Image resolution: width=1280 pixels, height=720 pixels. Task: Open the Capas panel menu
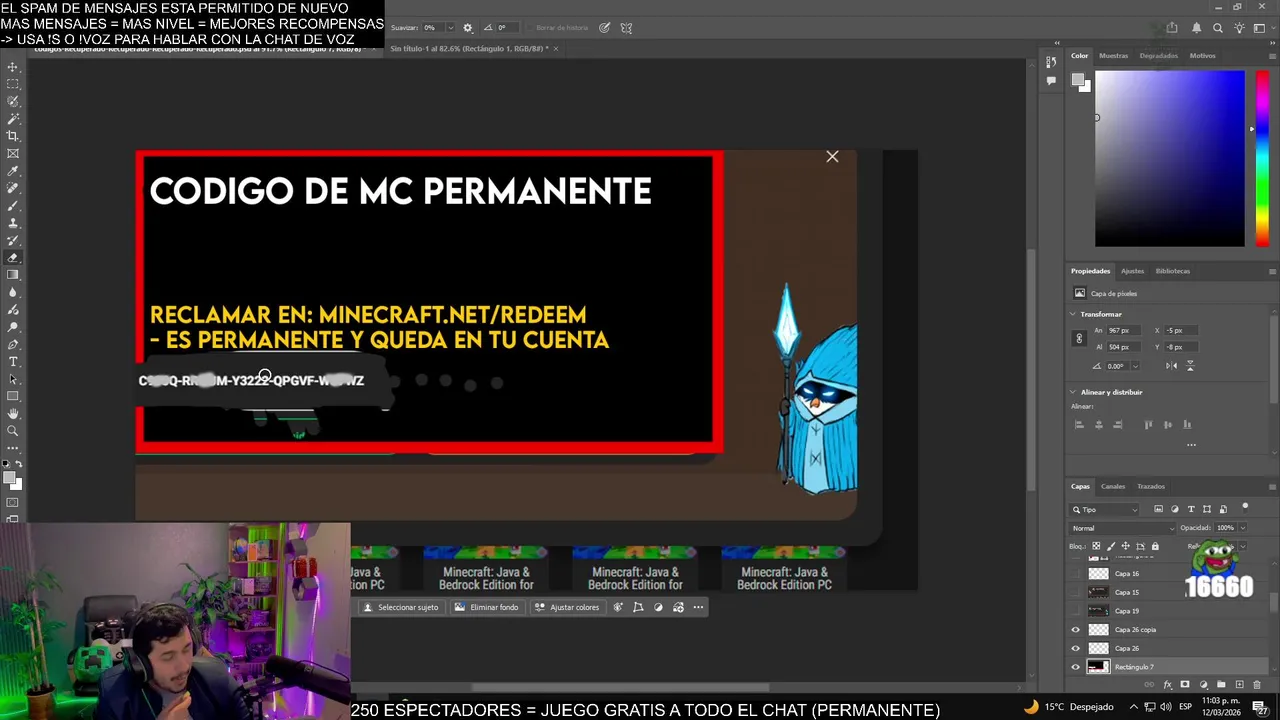1272,486
